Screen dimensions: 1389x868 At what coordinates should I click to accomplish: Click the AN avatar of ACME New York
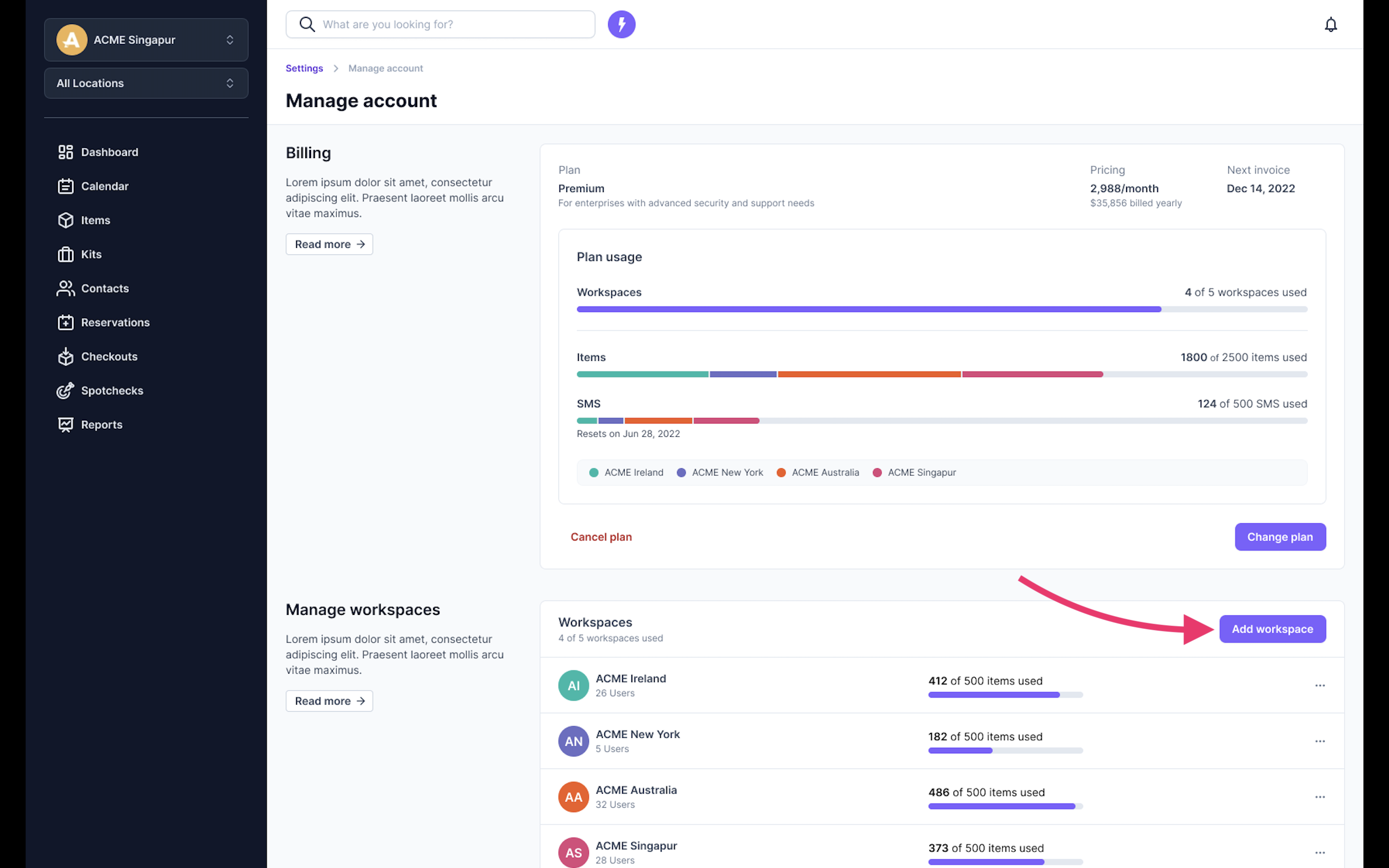tap(573, 741)
